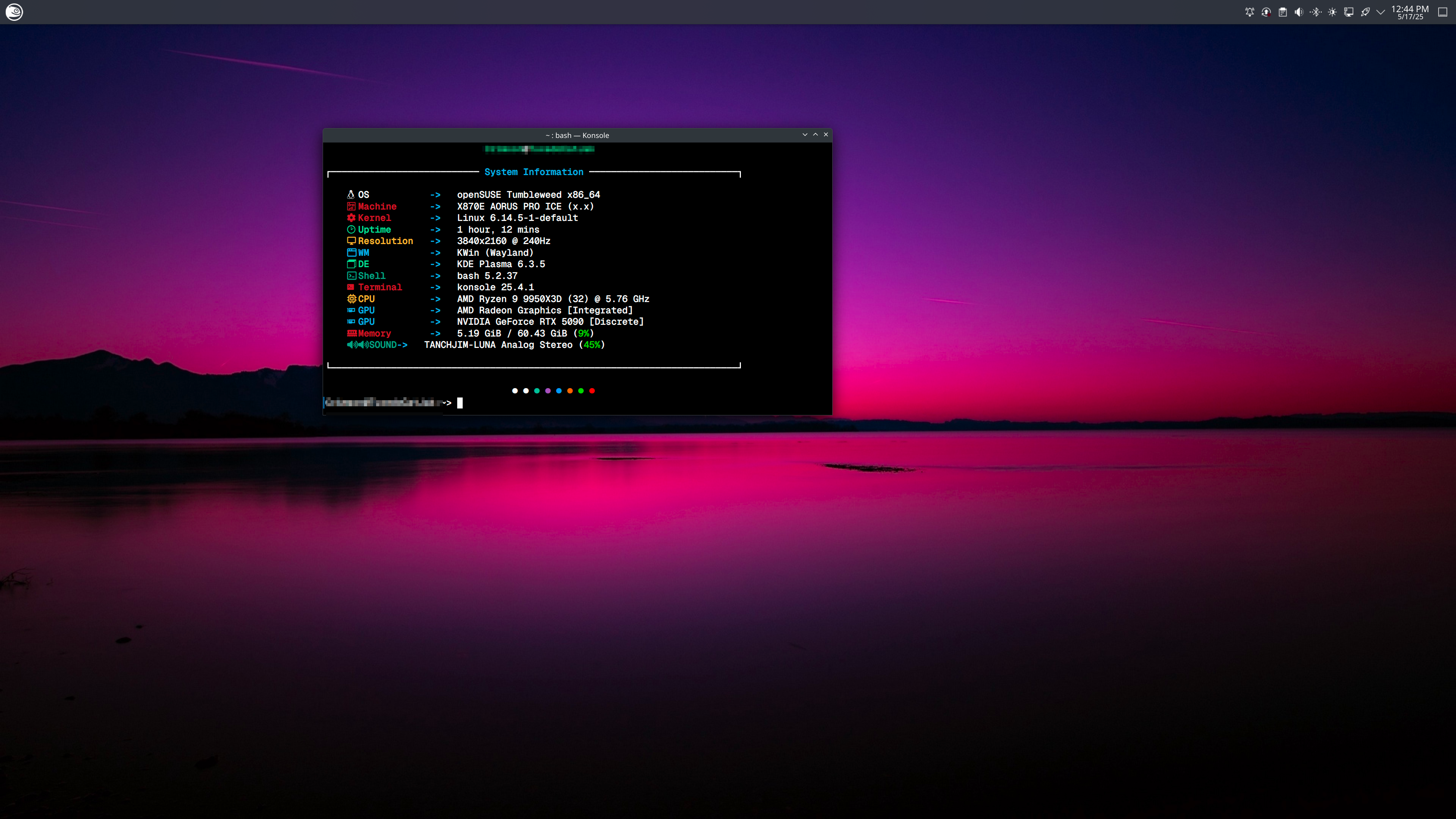The width and height of the screenshot is (1456, 819).
Task: Click the icon beside DE label
Action: click(x=351, y=264)
